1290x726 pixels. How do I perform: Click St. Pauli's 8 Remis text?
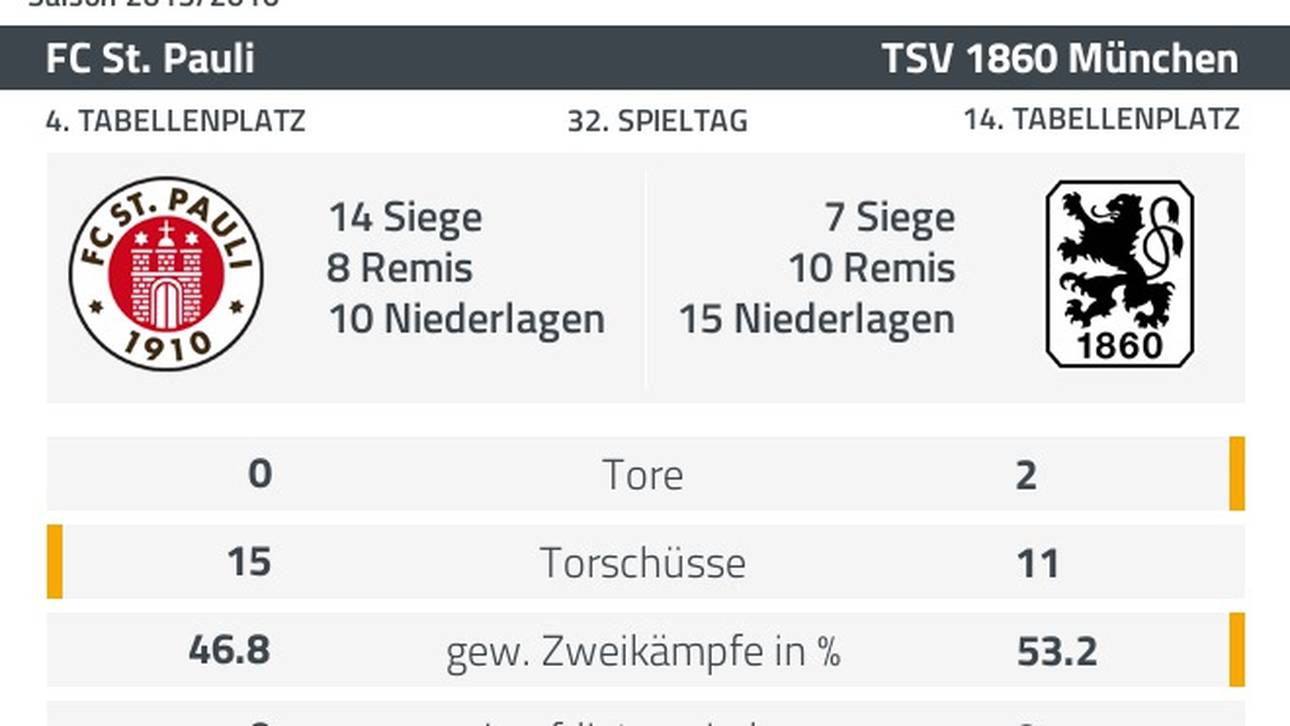399,268
